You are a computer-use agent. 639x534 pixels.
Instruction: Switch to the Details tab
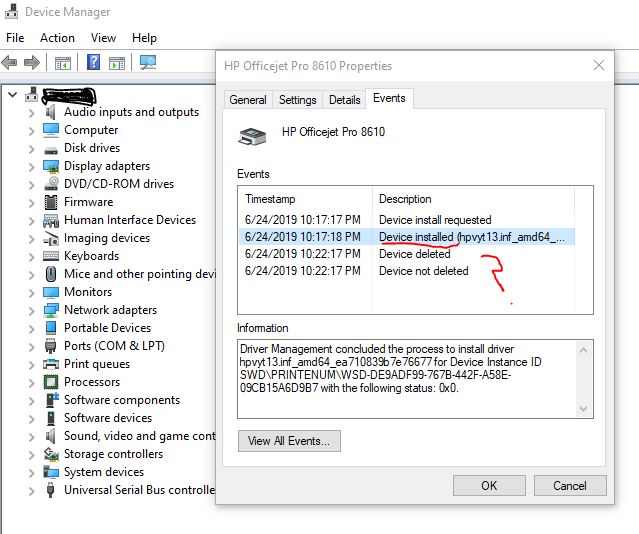(344, 100)
